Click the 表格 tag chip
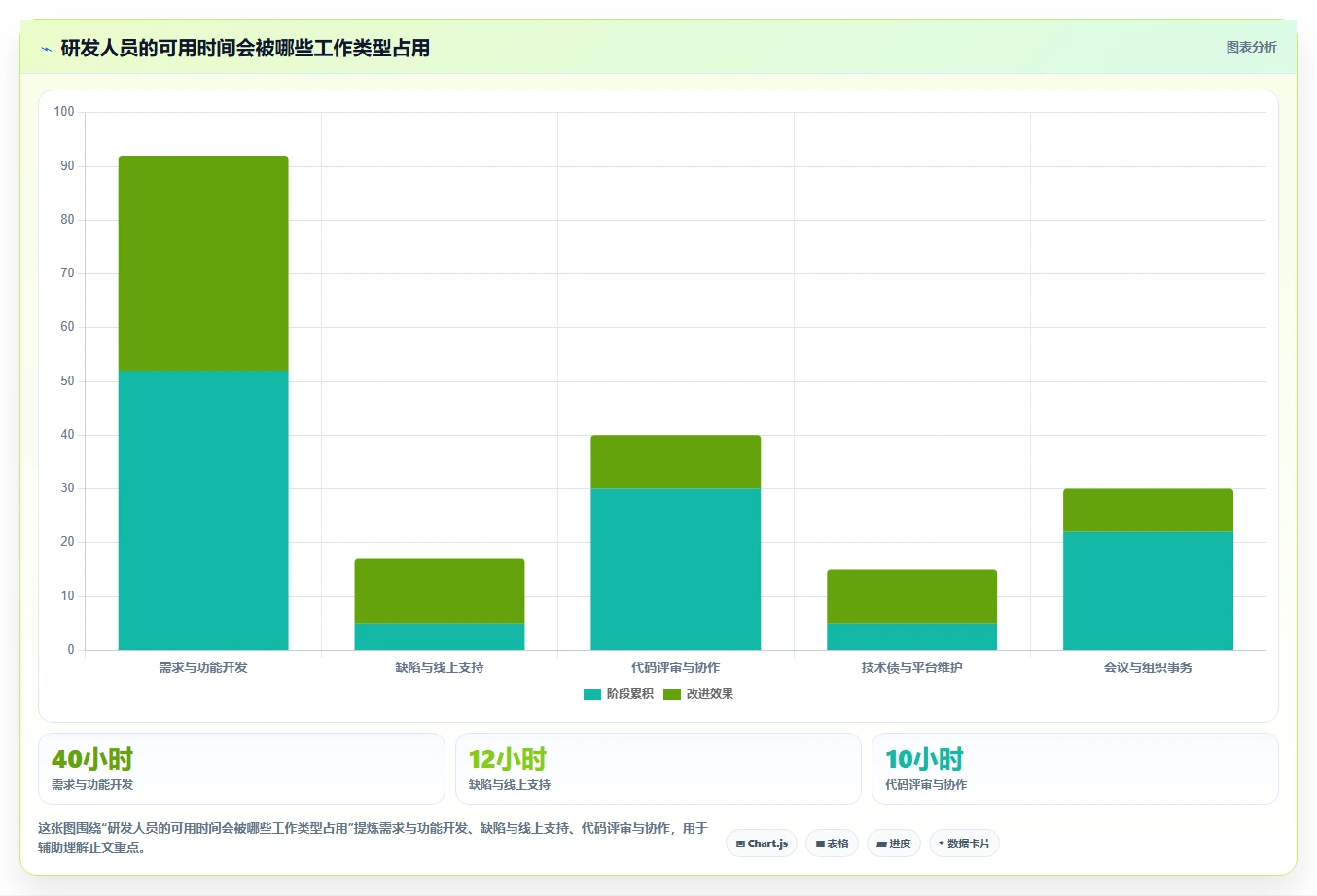Image resolution: width=1317 pixels, height=896 pixels. pyautogui.click(x=832, y=843)
